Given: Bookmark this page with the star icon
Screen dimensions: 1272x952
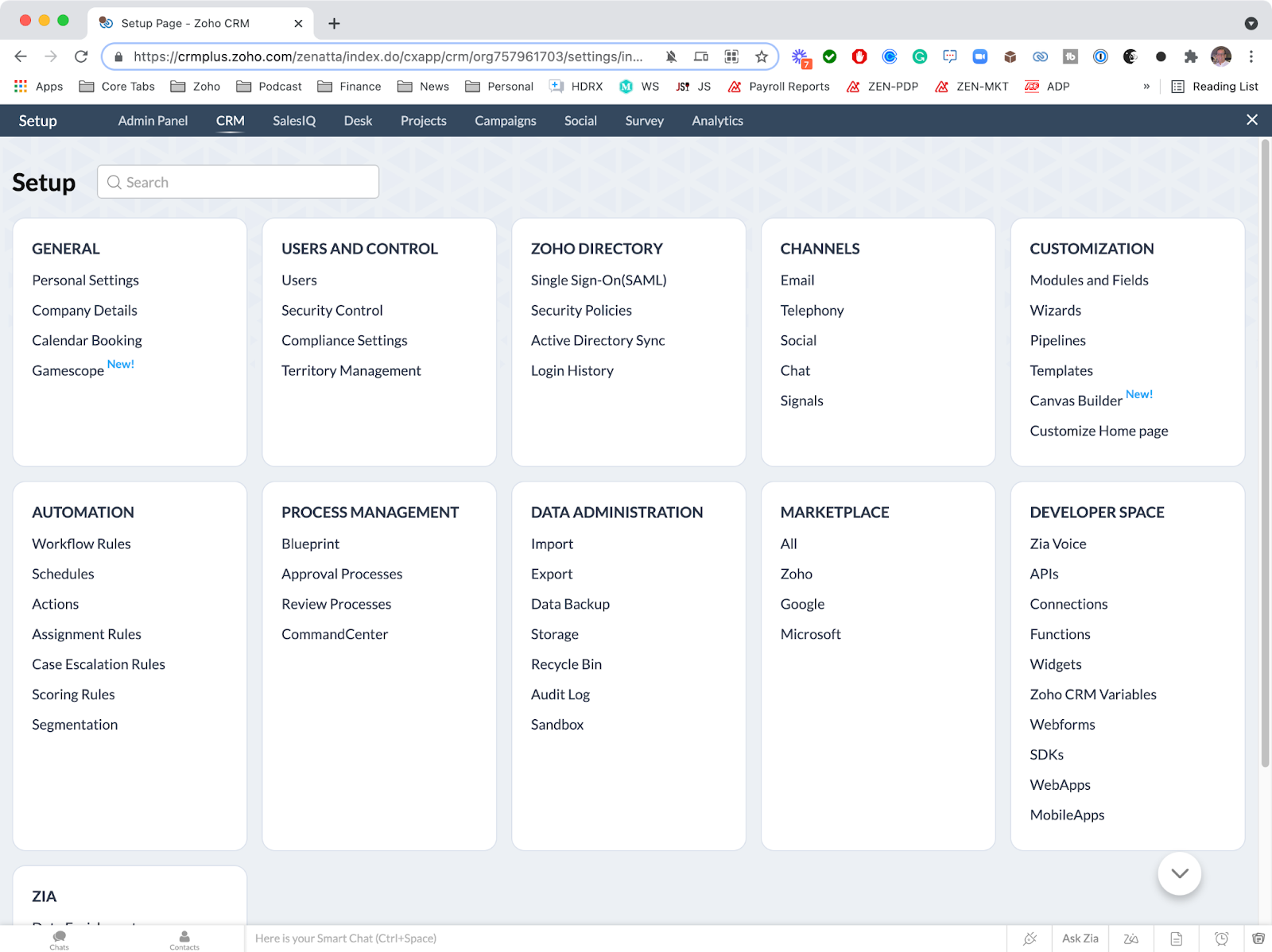Looking at the screenshot, I should (762, 56).
